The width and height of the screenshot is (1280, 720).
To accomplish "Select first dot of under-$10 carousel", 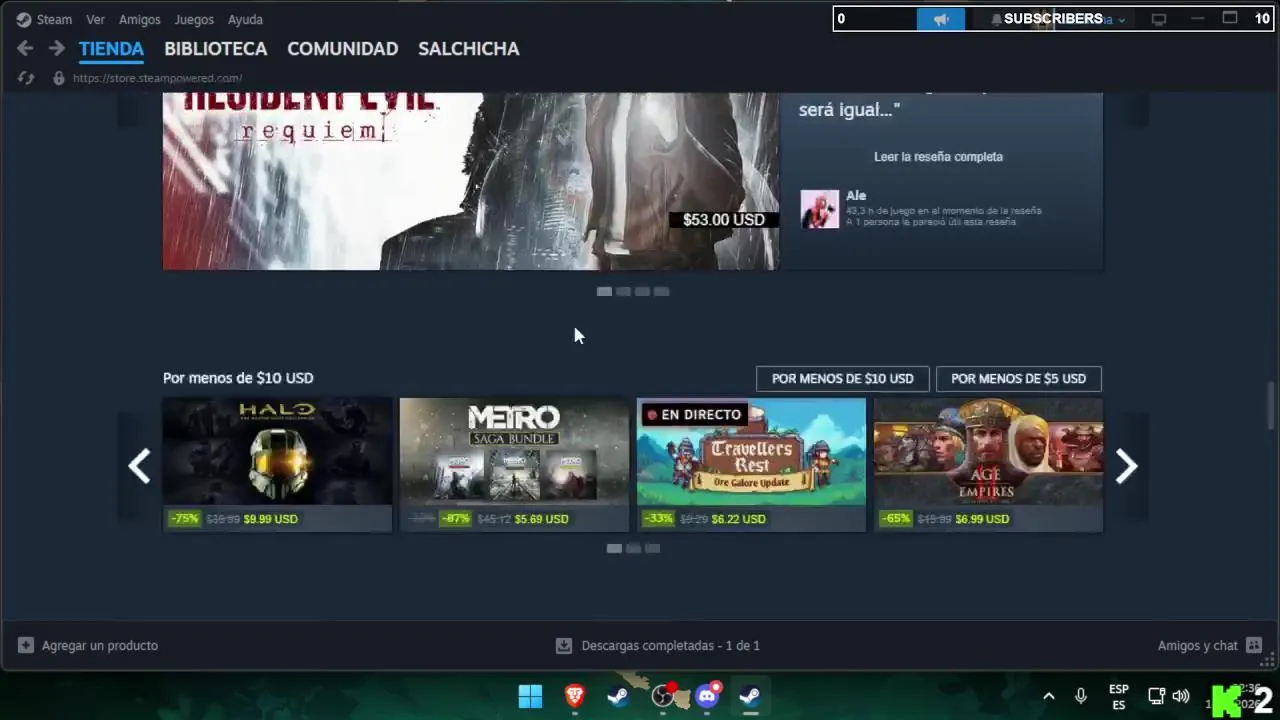I will [614, 548].
